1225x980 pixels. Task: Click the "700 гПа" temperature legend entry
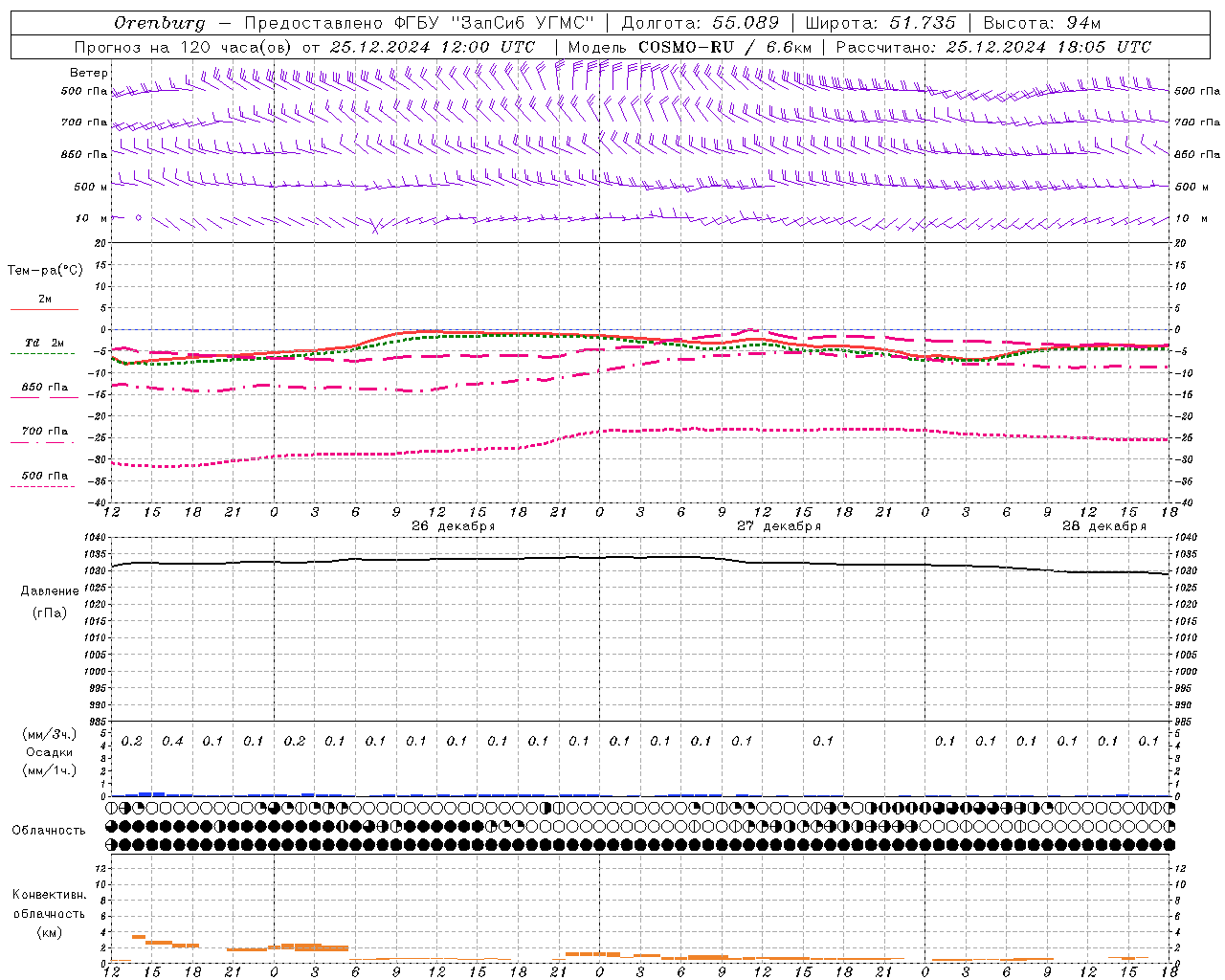click(44, 432)
